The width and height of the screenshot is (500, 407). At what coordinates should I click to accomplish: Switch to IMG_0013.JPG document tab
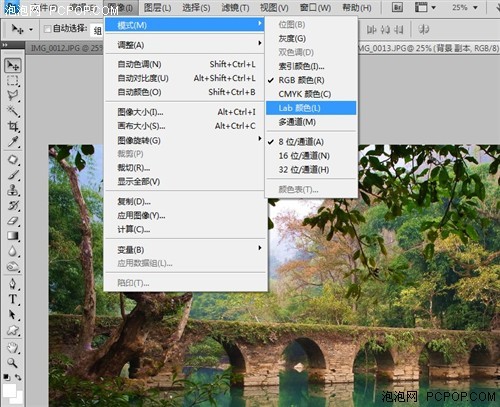(x=429, y=48)
